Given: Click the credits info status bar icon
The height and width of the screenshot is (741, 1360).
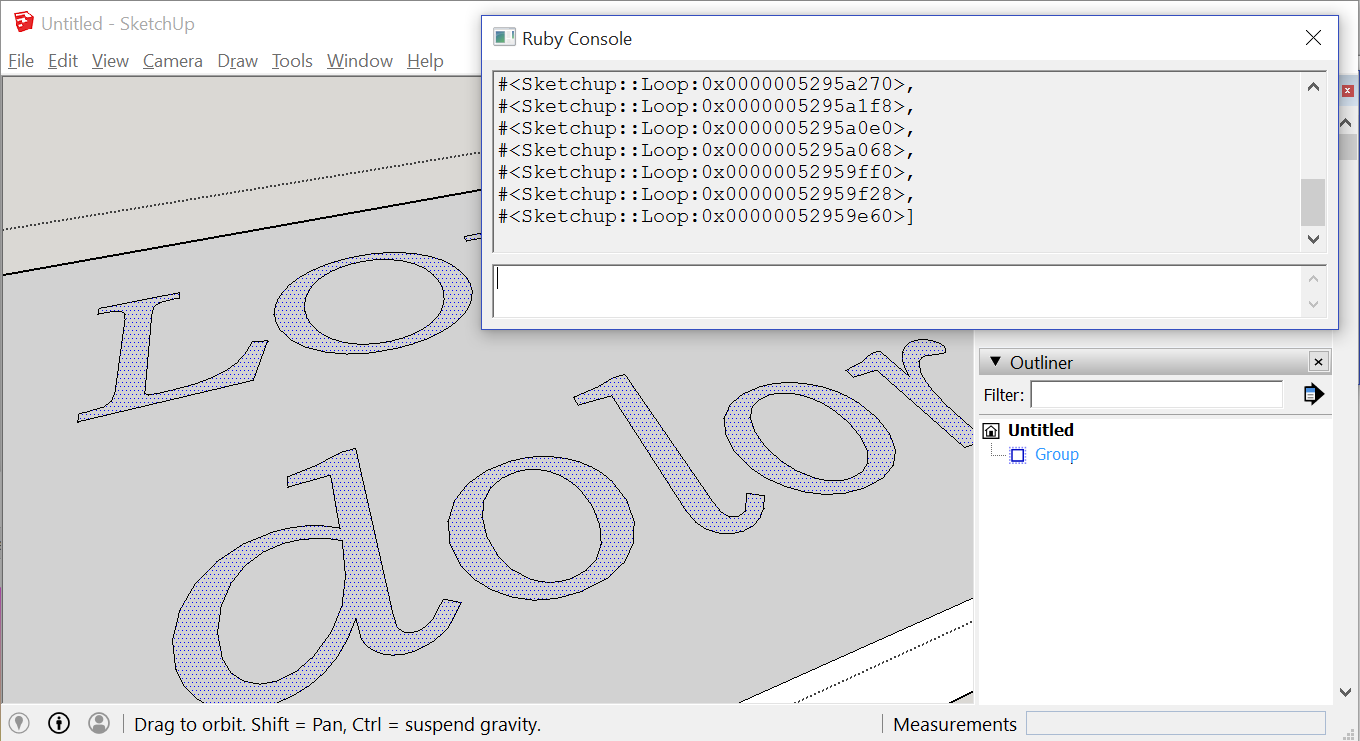Looking at the screenshot, I should point(59,723).
